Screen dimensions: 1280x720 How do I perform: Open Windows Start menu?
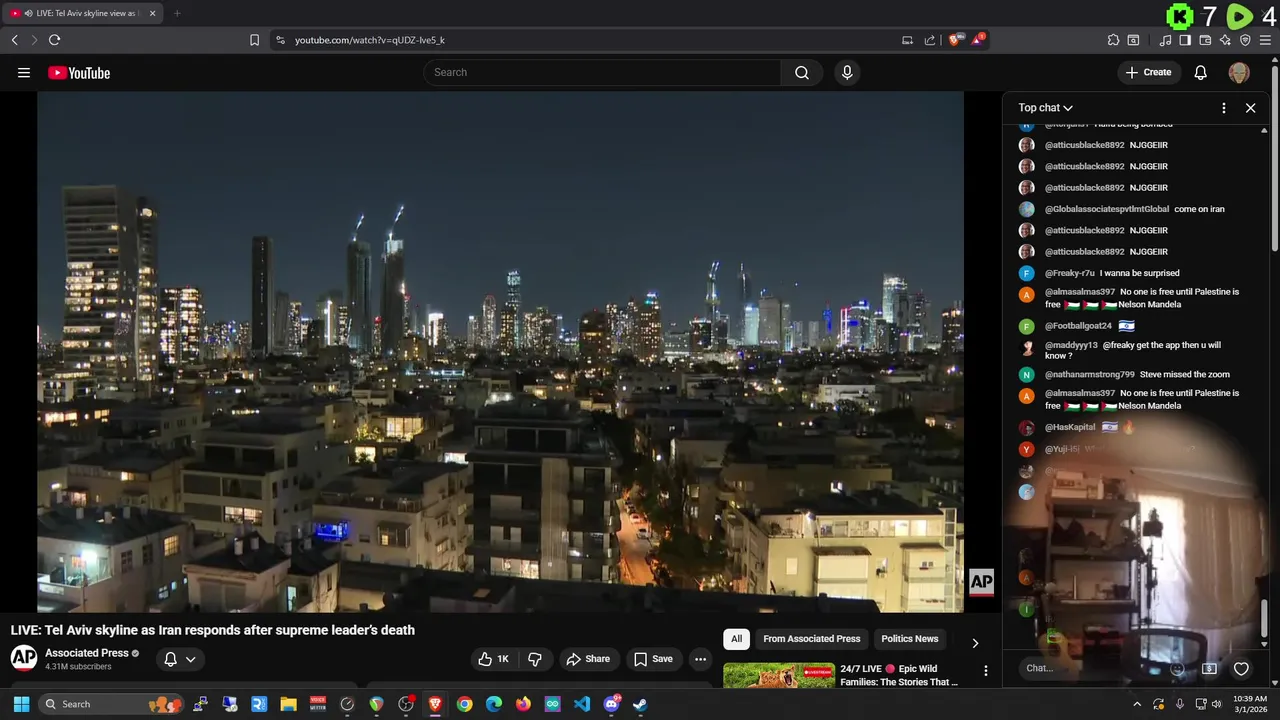tap(21, 704)
